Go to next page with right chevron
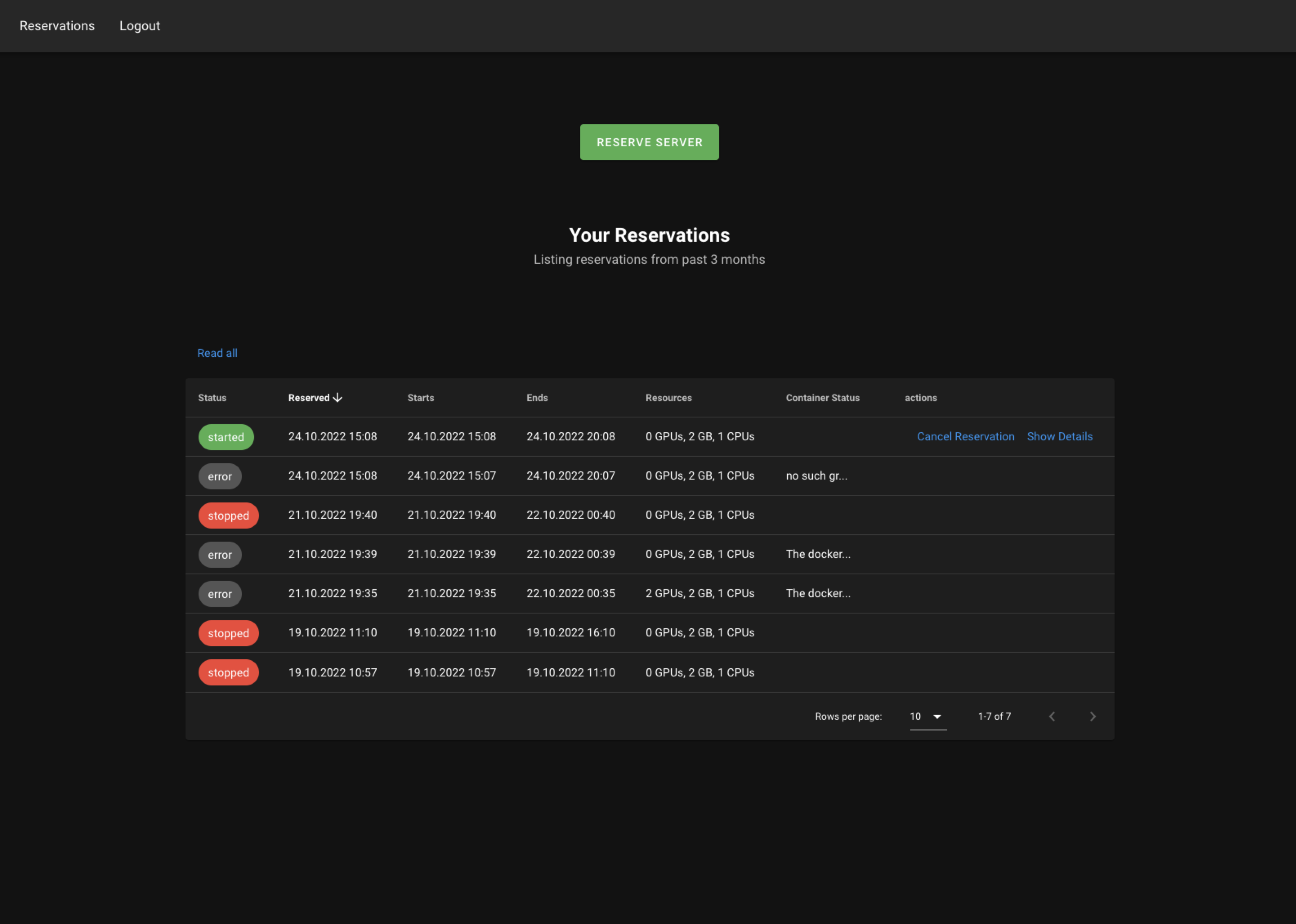1296x924 pixels. 1093,716
